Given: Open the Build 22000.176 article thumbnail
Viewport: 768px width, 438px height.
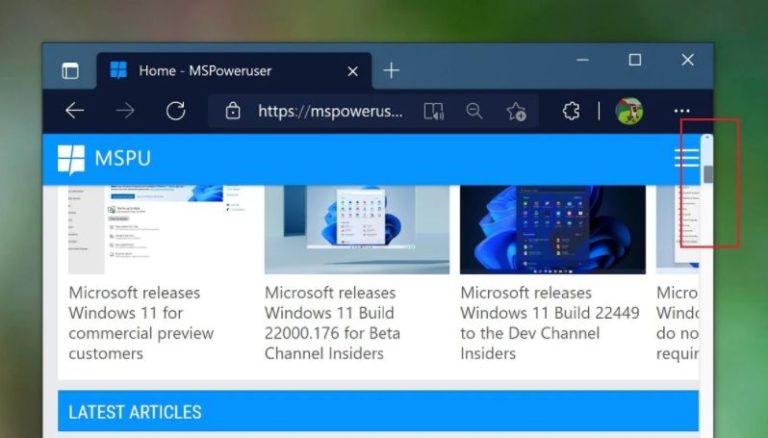Looking at the screenshot, I should point(357,229).
